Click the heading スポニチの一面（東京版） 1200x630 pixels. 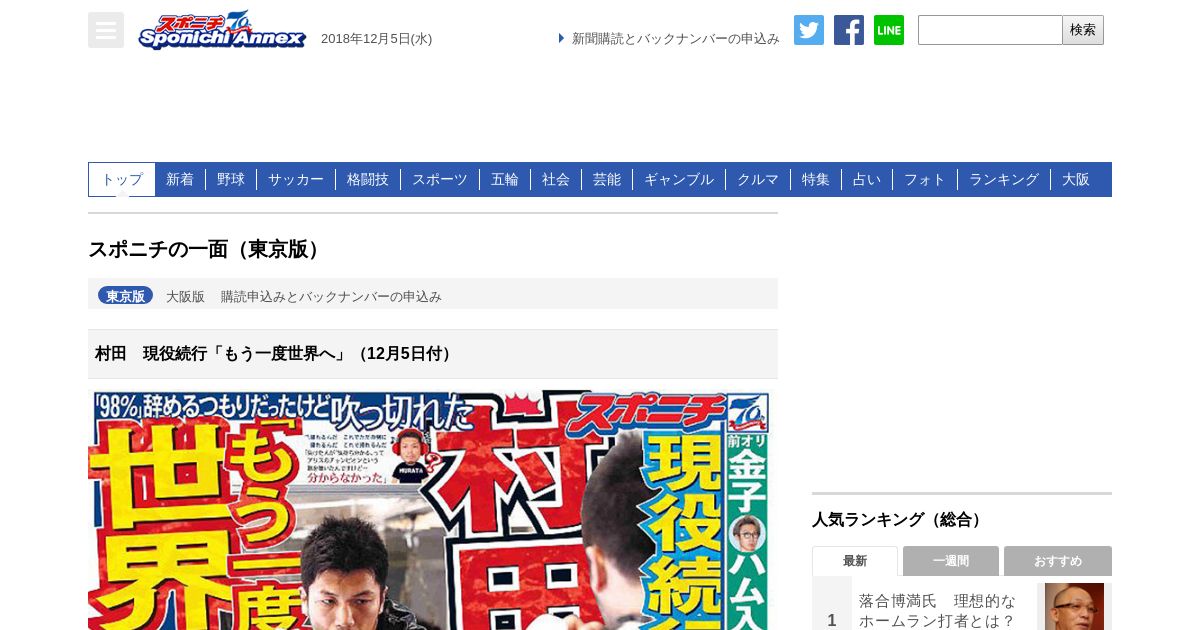(x=207, y=249)
